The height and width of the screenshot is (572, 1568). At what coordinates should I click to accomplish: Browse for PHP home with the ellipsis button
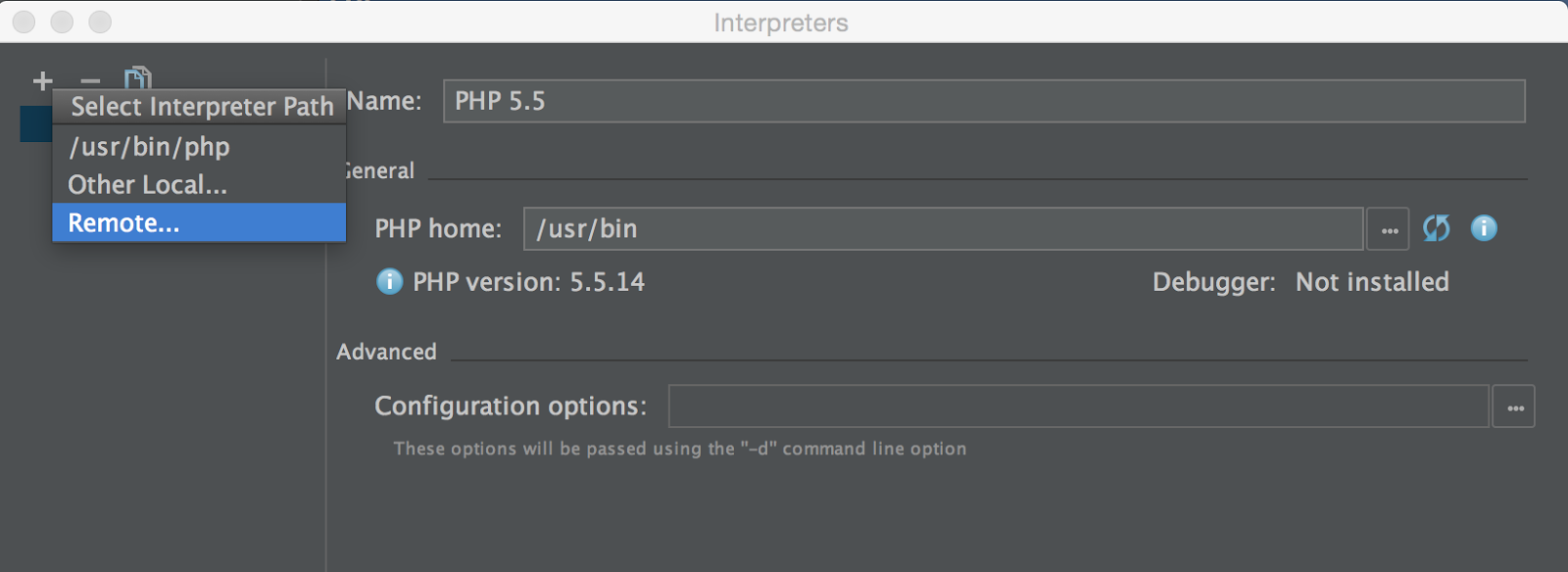(x=1389, y=229)
